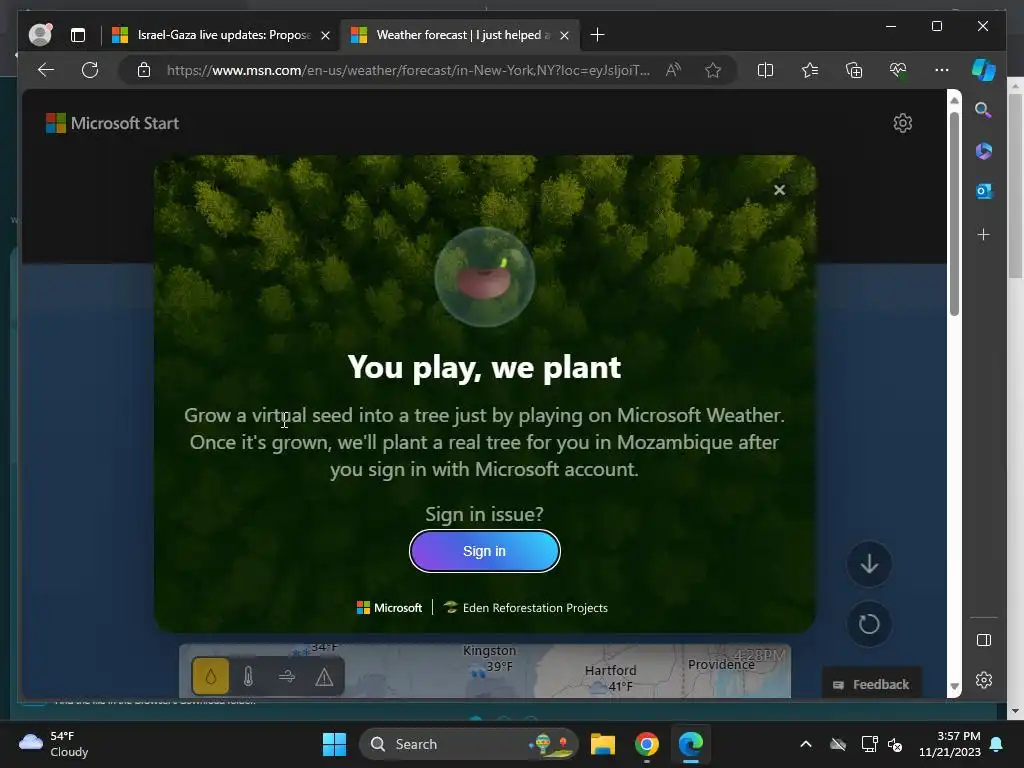This screenshot has width=1024, height=768.
Task: Open the sidebar Search icon
Action: [x=984, y=110]
